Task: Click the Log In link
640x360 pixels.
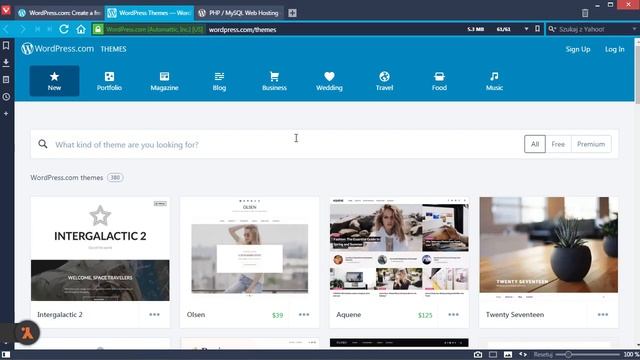Action: pyautogui.click(x=615, y=49)
